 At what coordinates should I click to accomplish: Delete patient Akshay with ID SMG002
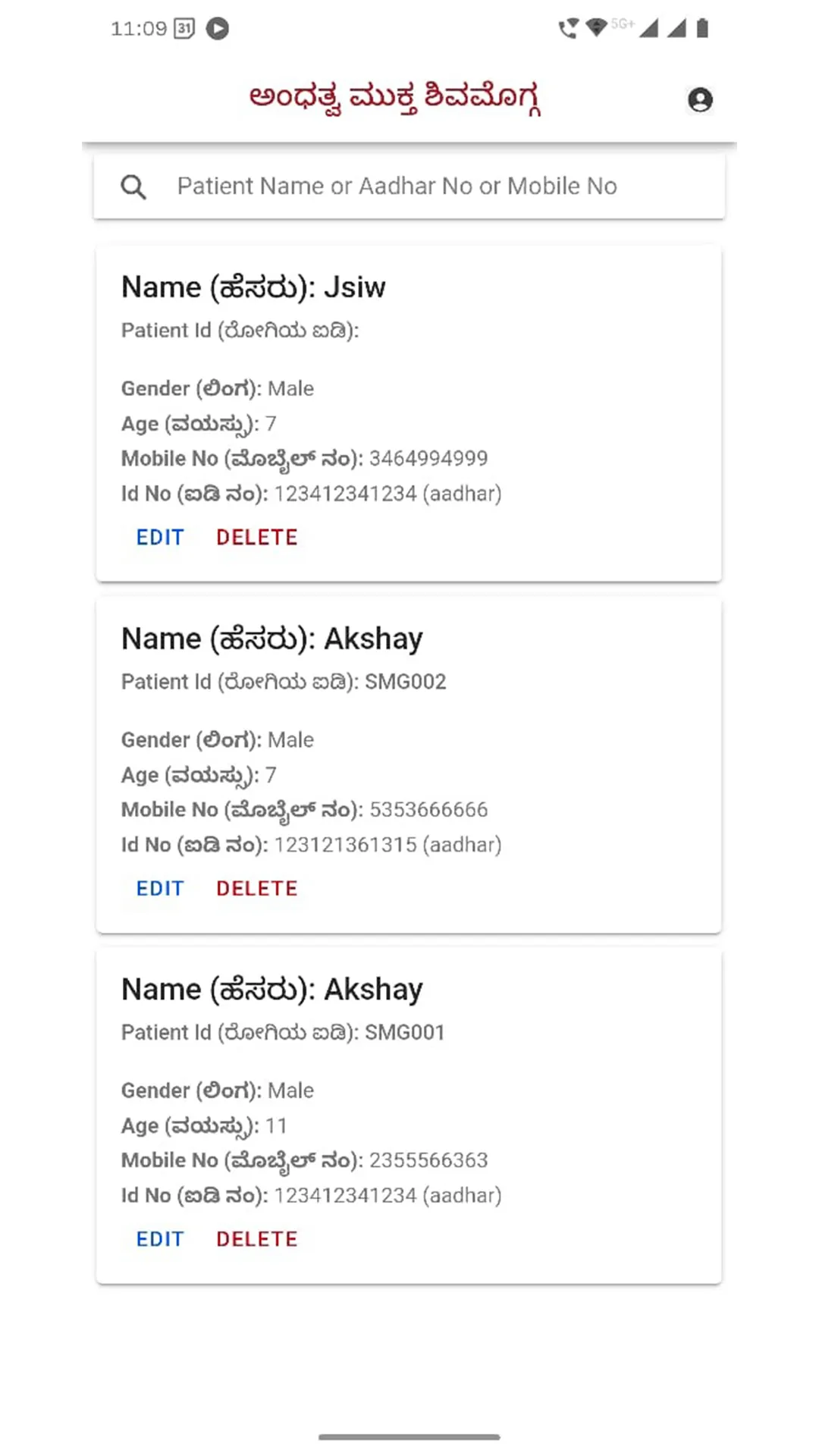click(x=256, y=889)
